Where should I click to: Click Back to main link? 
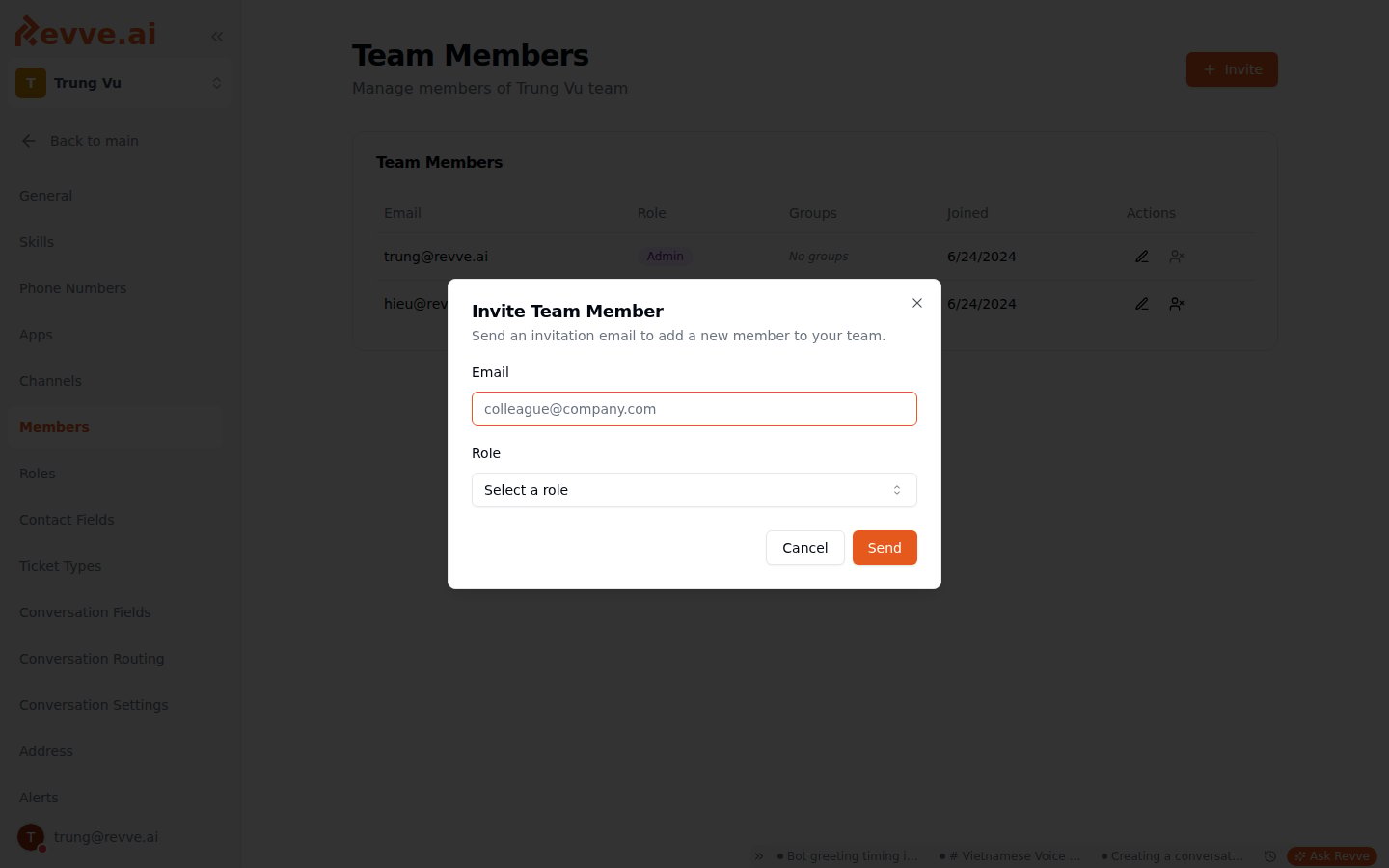point(95,141)
